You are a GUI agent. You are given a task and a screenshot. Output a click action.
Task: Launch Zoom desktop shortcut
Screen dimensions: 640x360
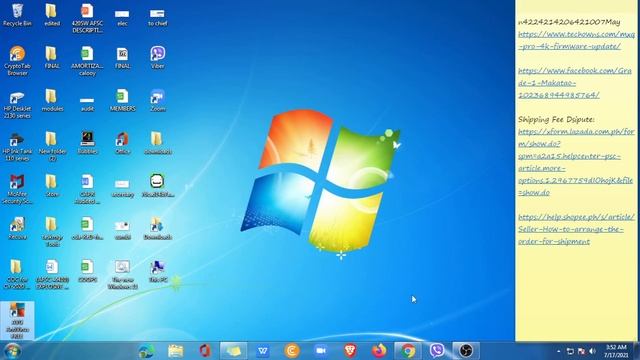click(x=158, y=100)
